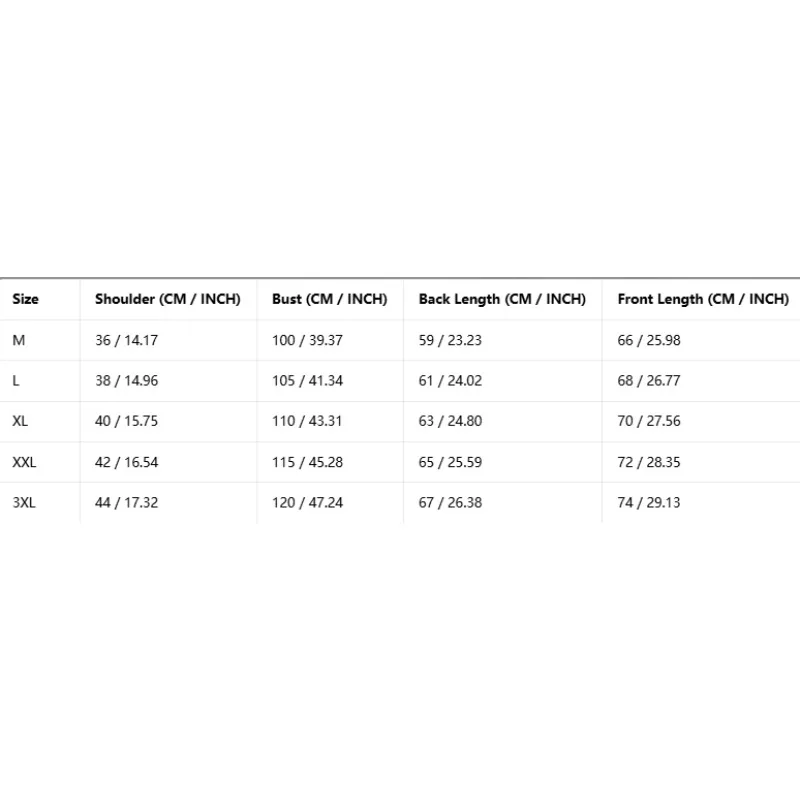Click the 115 / 45.28 bust cell

(307, 462)
